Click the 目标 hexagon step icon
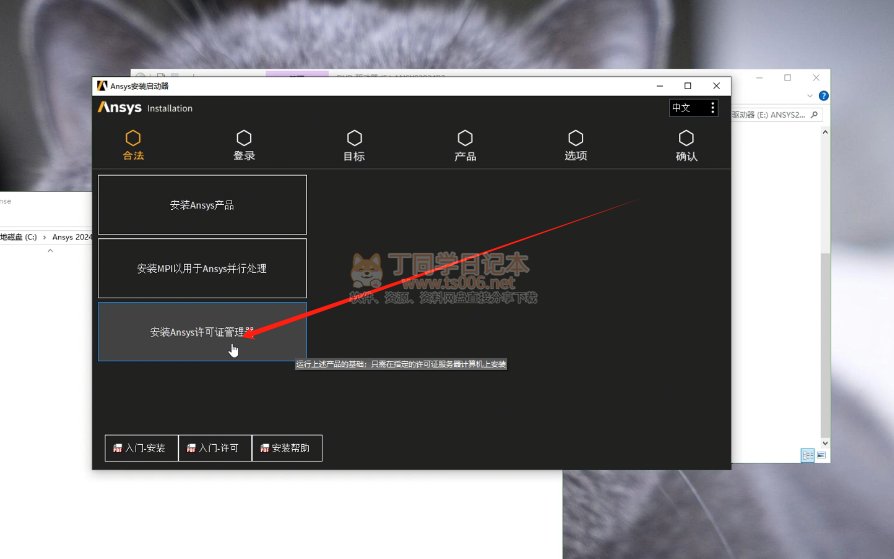This screenshot has height=559, width=894. tap(355, 138)
